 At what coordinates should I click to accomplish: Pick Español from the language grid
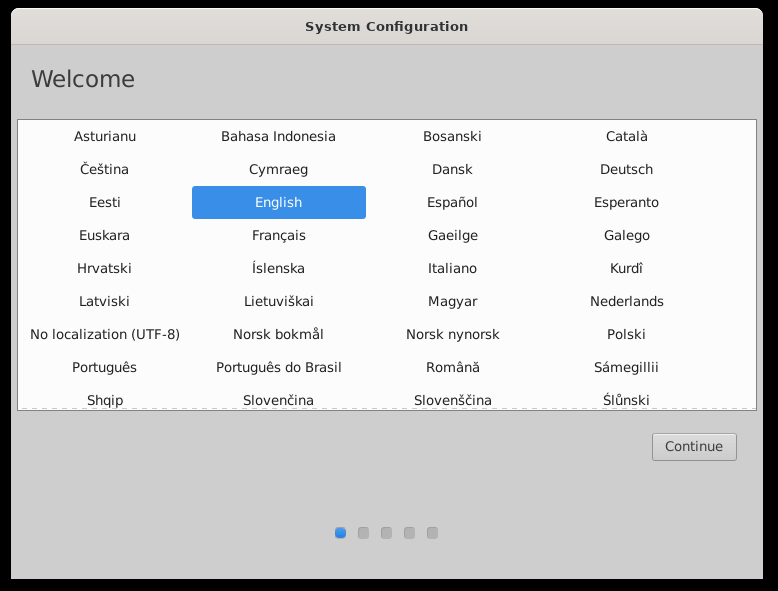452,202
